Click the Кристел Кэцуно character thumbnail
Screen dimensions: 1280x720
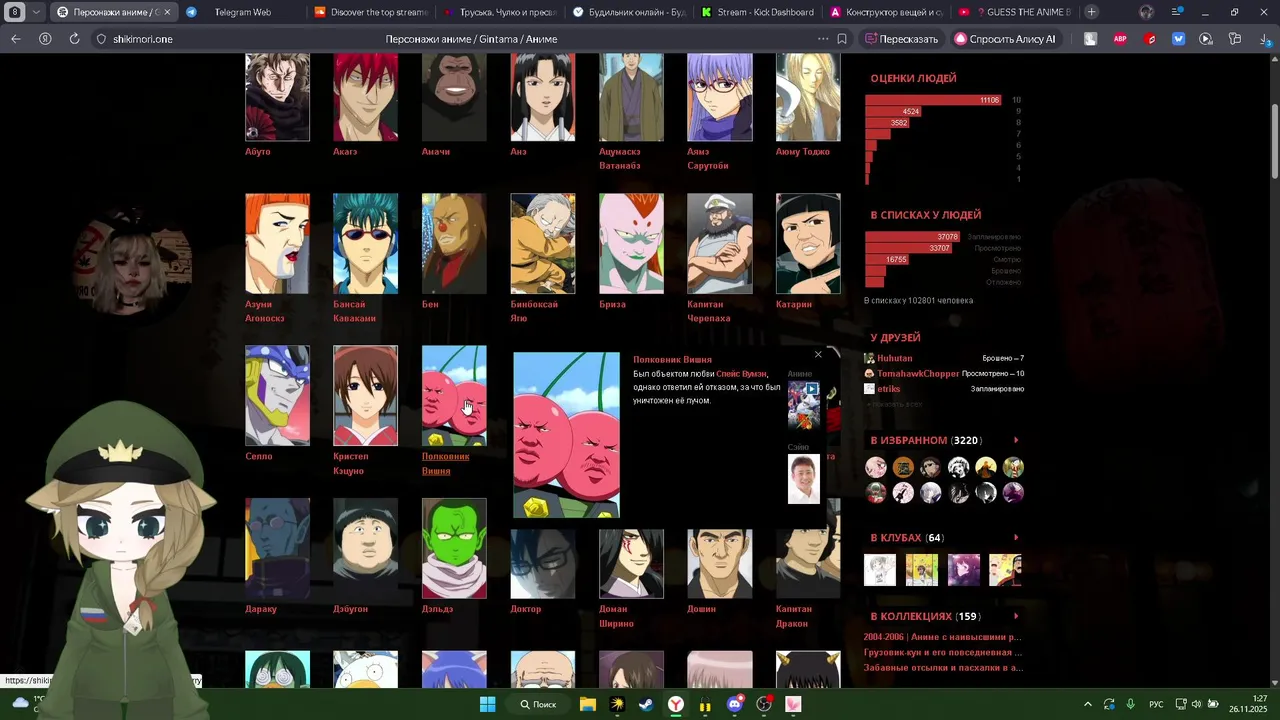[x=365, y=395]
